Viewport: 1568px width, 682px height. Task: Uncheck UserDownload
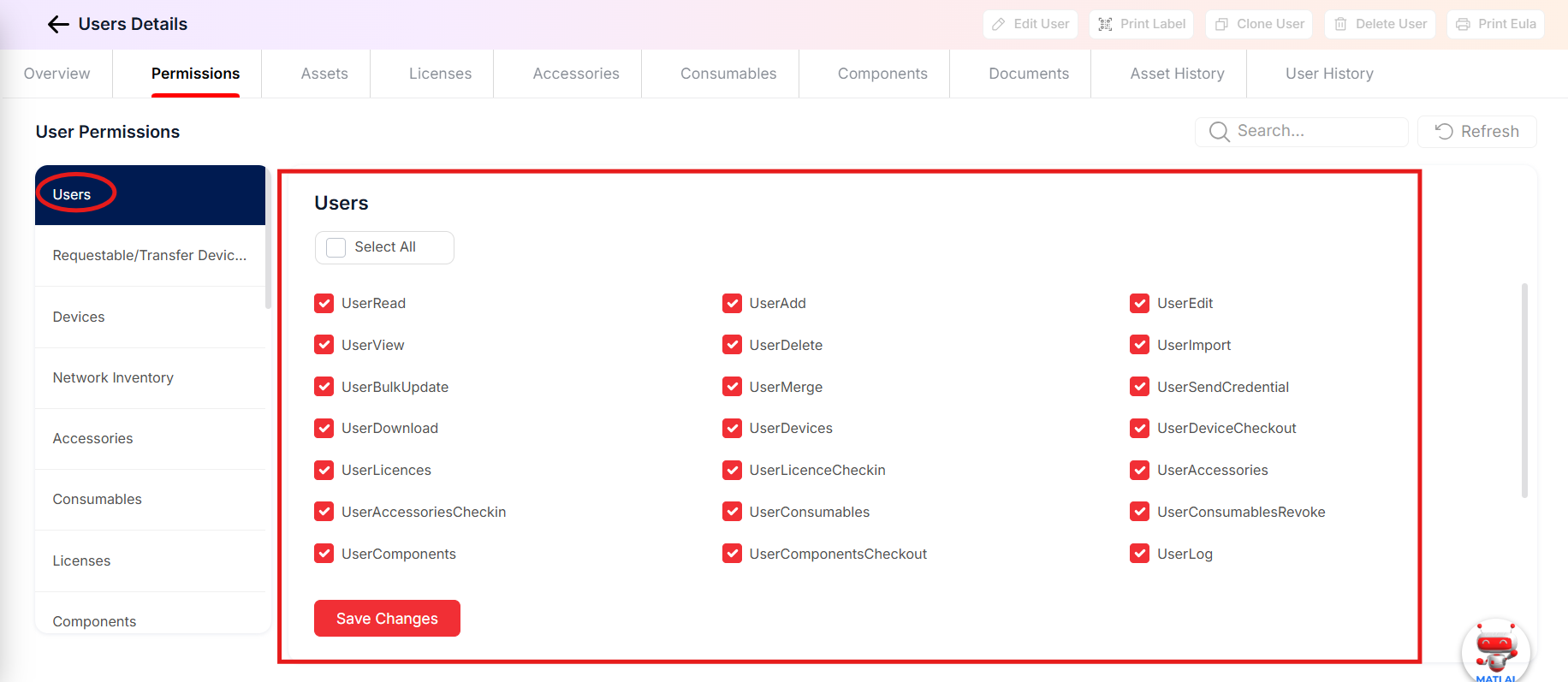click(324, 428)
